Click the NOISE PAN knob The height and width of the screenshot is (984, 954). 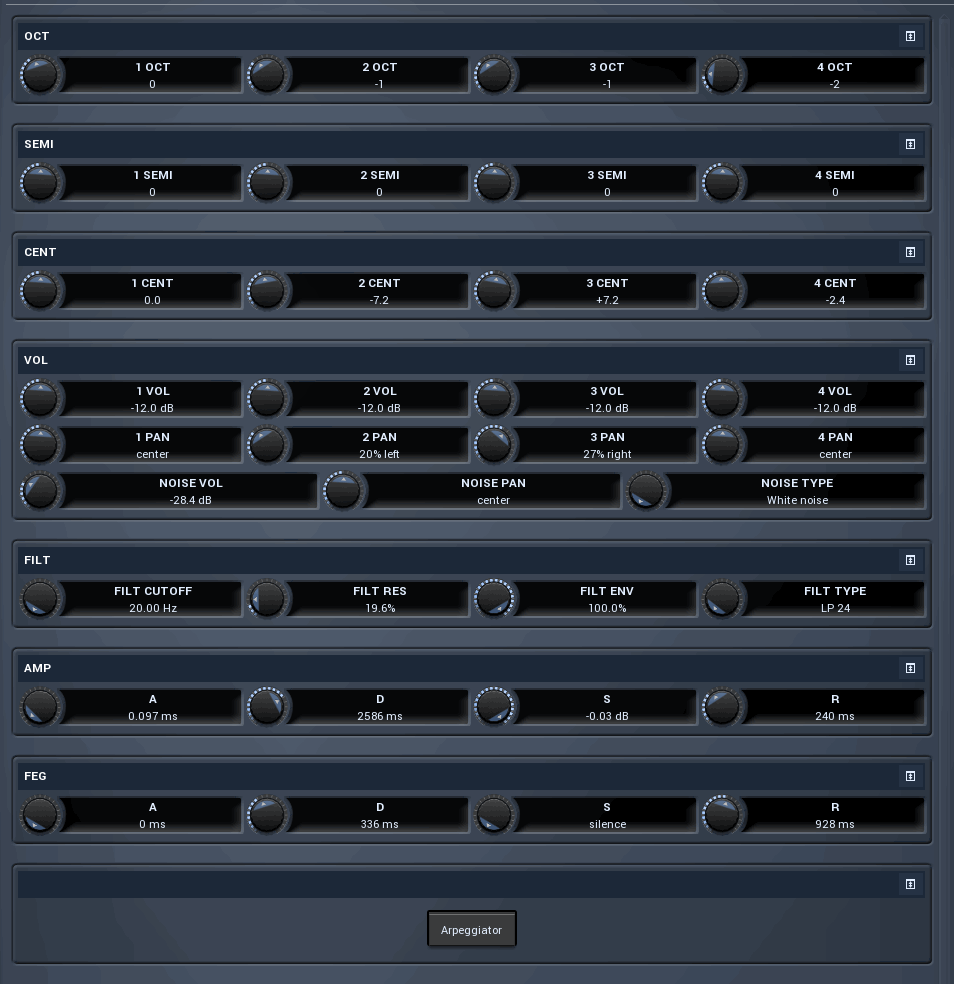343,491
